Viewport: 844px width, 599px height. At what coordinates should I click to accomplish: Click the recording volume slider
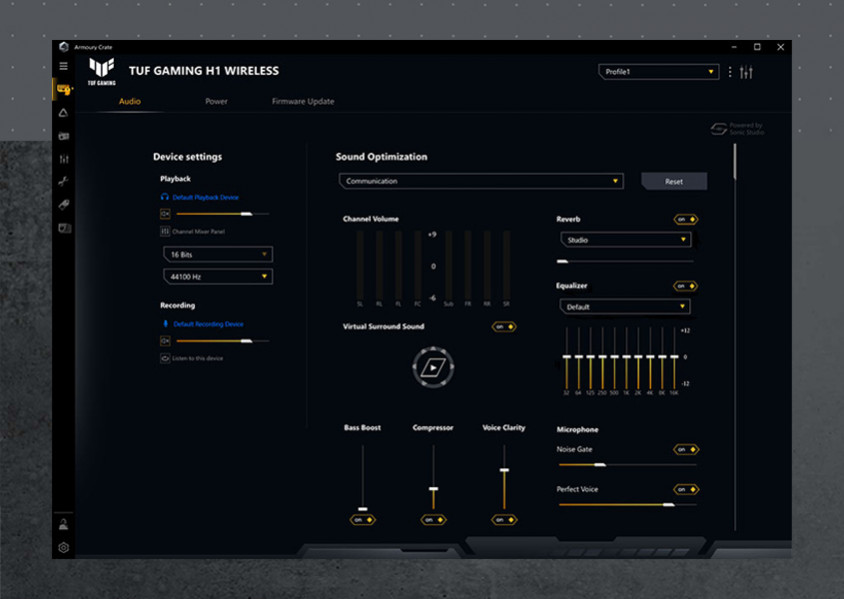[223, 341]
